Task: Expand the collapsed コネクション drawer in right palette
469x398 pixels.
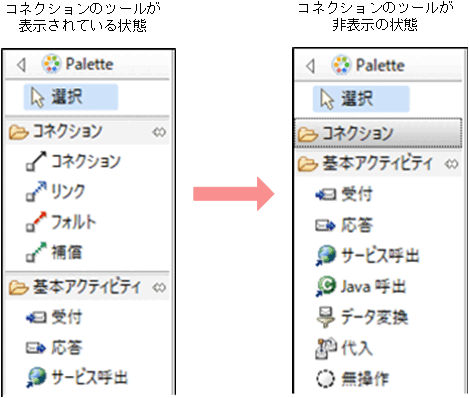Action: (x=378, y=133)
